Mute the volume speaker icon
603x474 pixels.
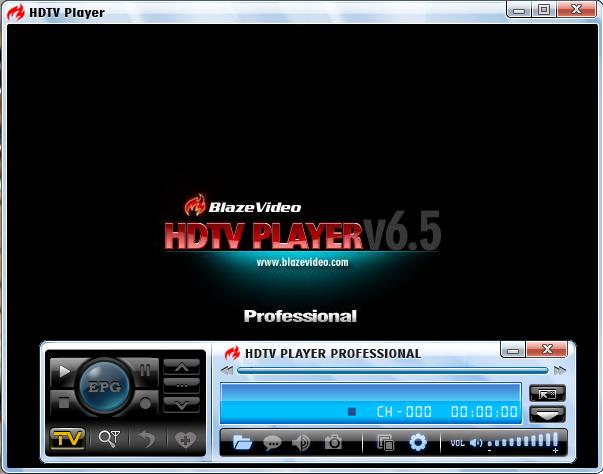click(x=476, y=442)
